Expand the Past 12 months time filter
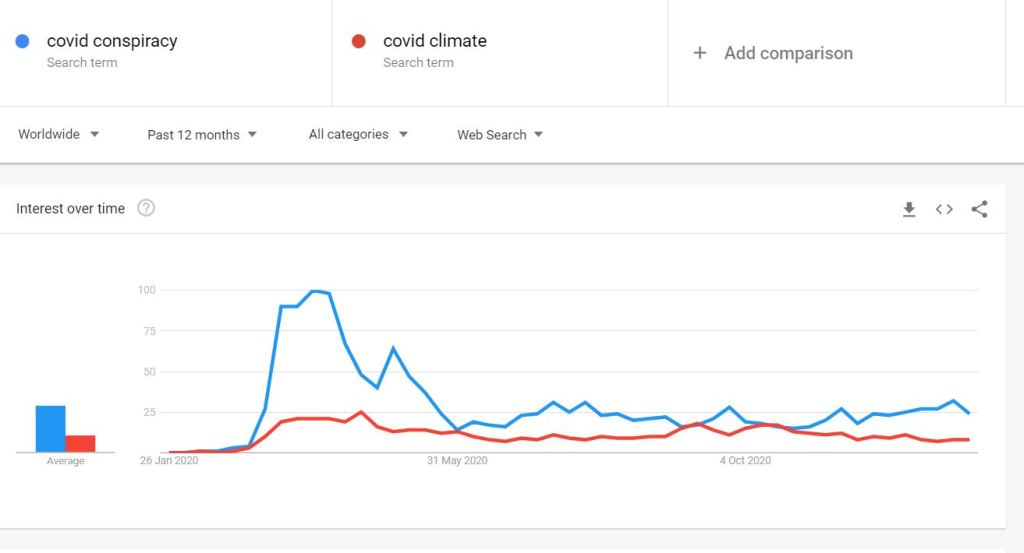The width and height of the screenshot is (1024, 553). click(x=202, y=134)
